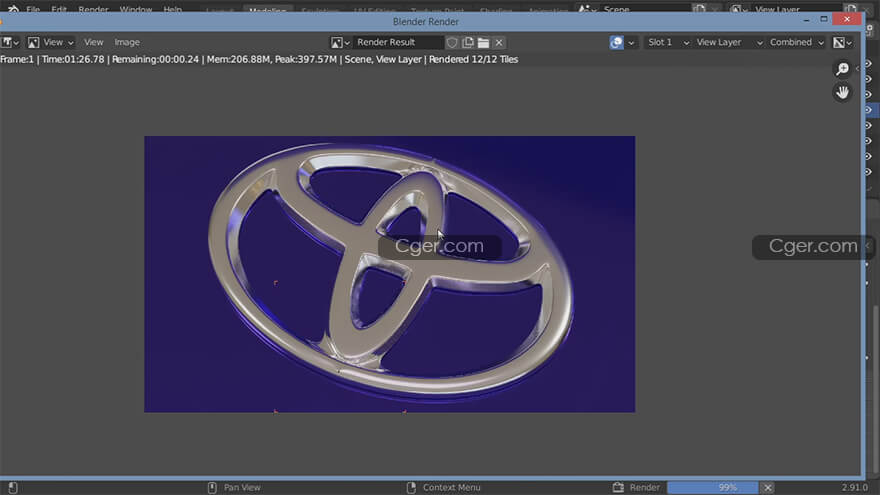Switch to Modeling workspace tab

pyautogui.click(x=268, y=10)
